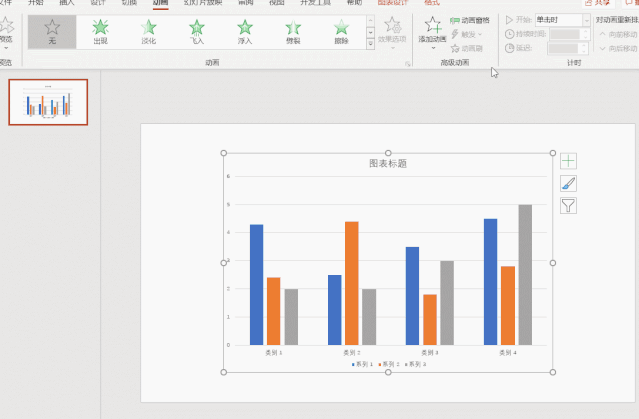Apply the 擦除 (Wipe) animation
Viewport: 639px width, 419px height.
point(341,32)
